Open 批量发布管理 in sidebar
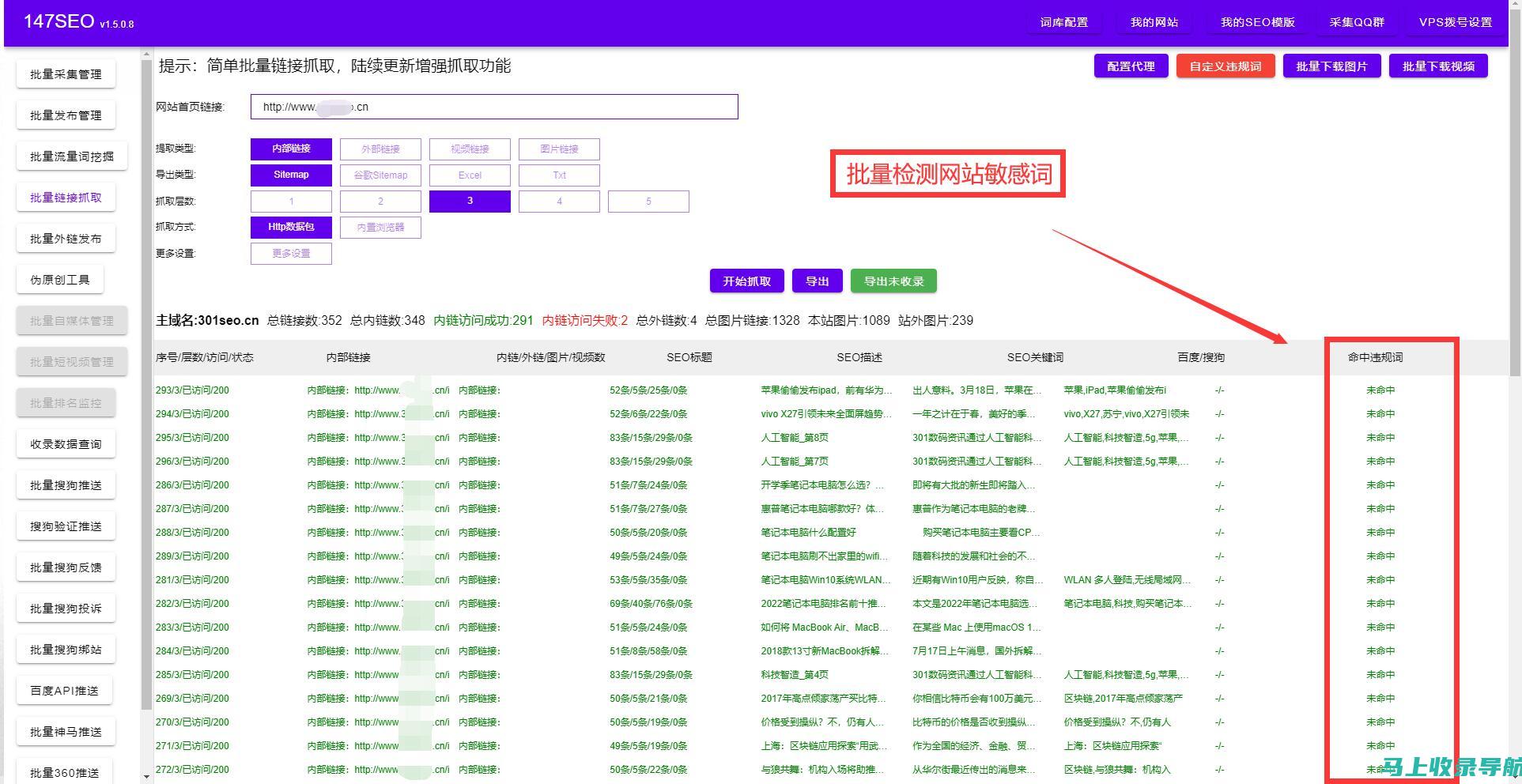 pyautogui.click(x=66, y=115)
